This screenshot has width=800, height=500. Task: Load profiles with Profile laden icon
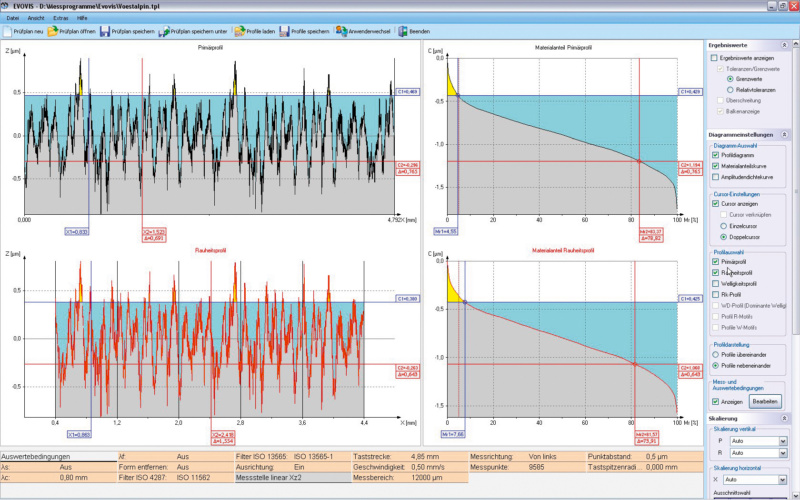[239, 31]
